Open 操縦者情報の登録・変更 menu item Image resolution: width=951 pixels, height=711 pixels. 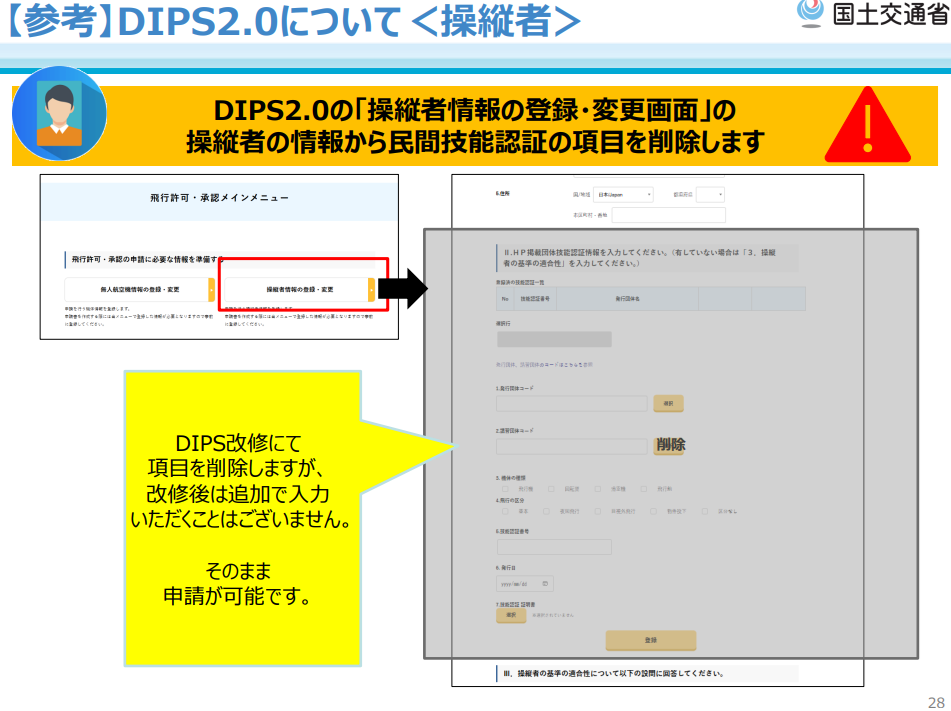point(296,290)
